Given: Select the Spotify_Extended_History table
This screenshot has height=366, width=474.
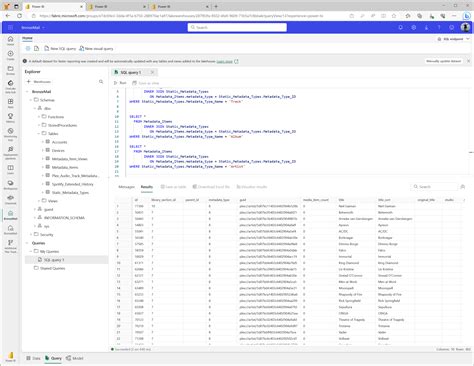Looking at the screenshot, I should point(72,184).
